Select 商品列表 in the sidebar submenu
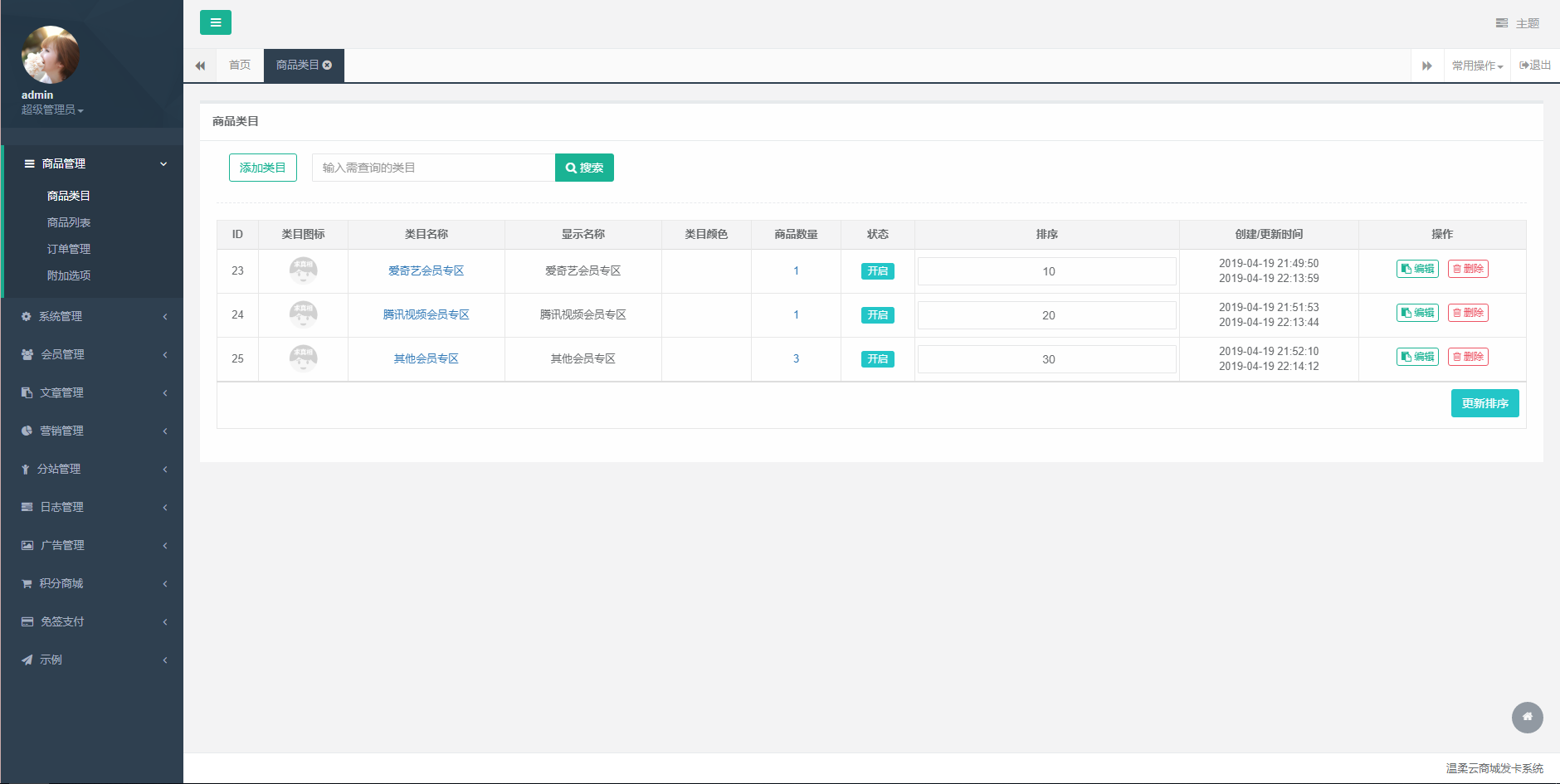The height and width of the screenshot is (784, 1560). point(69,222)
